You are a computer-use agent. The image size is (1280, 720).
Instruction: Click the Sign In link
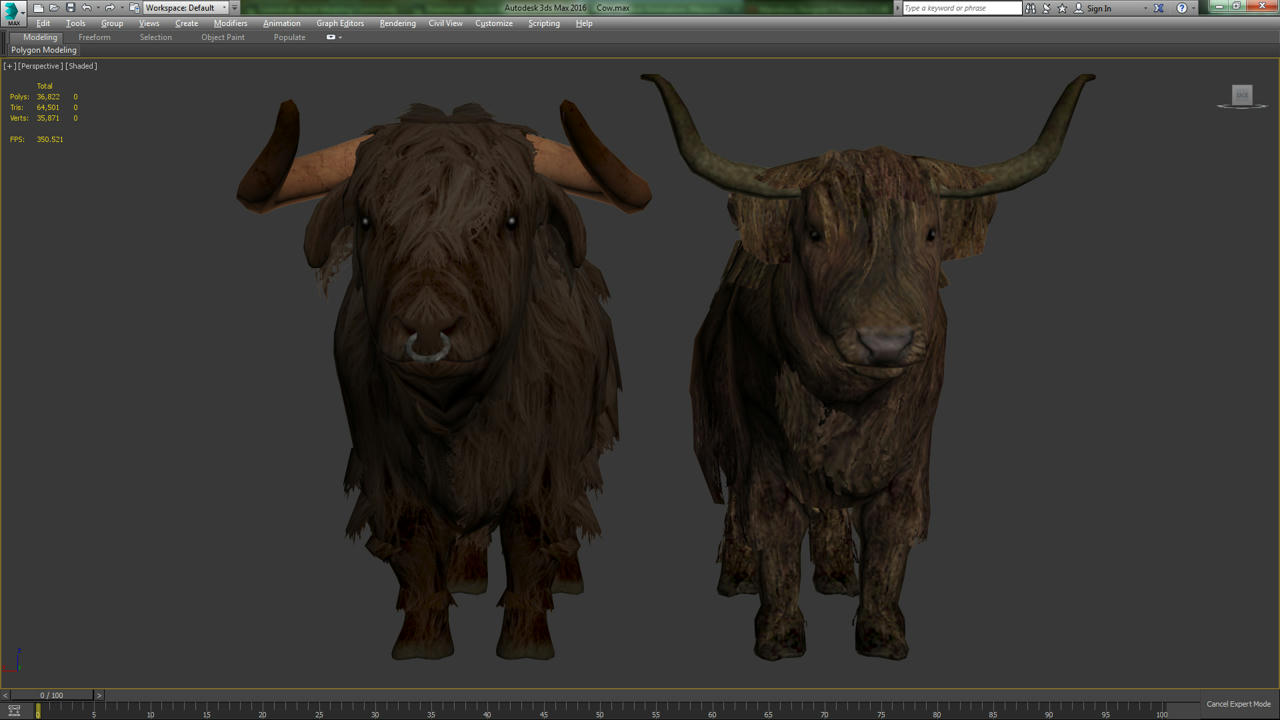point(1099,8)
